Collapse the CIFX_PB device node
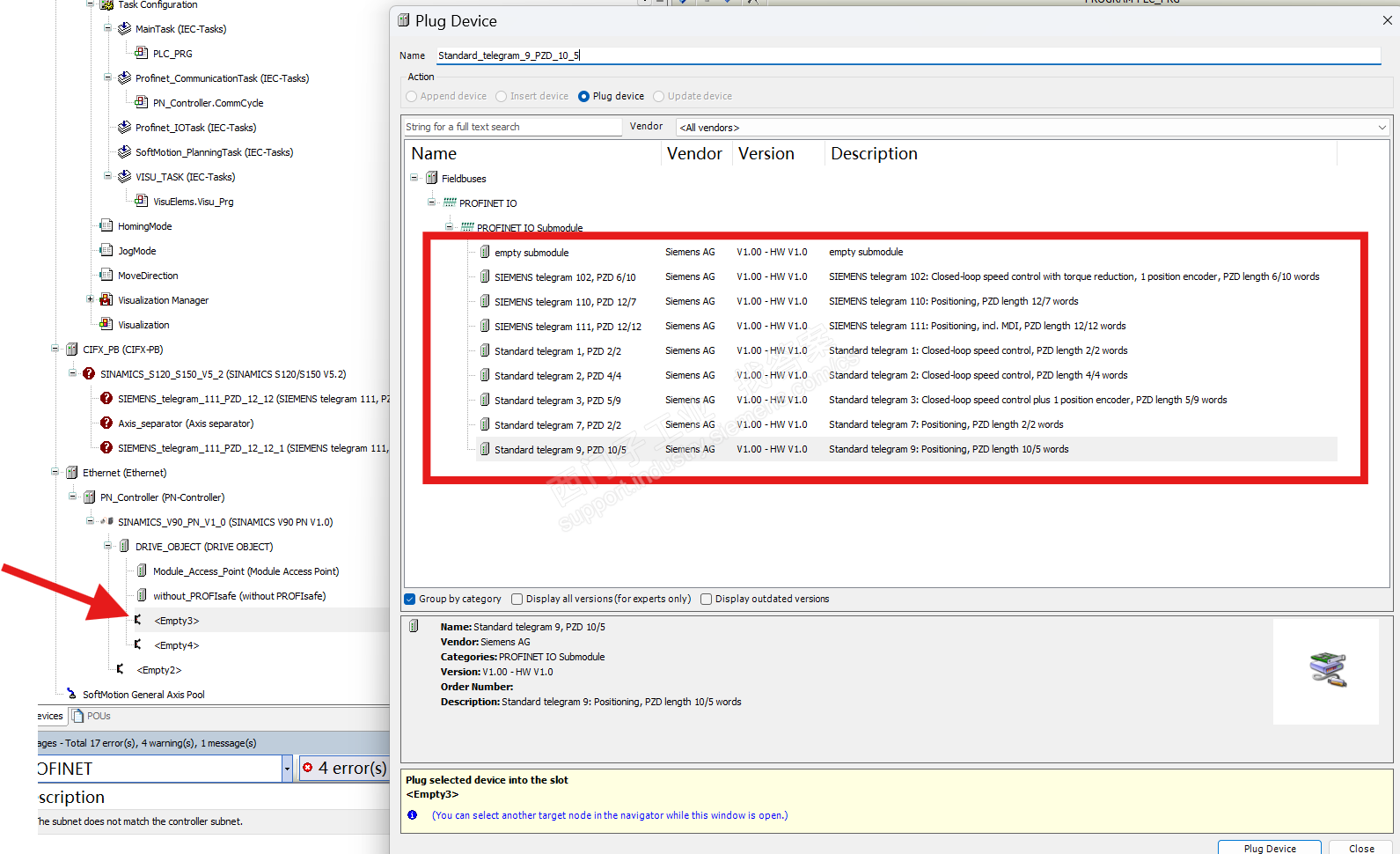The height and width of the screenshot is (854, 1400). point(55,350)
